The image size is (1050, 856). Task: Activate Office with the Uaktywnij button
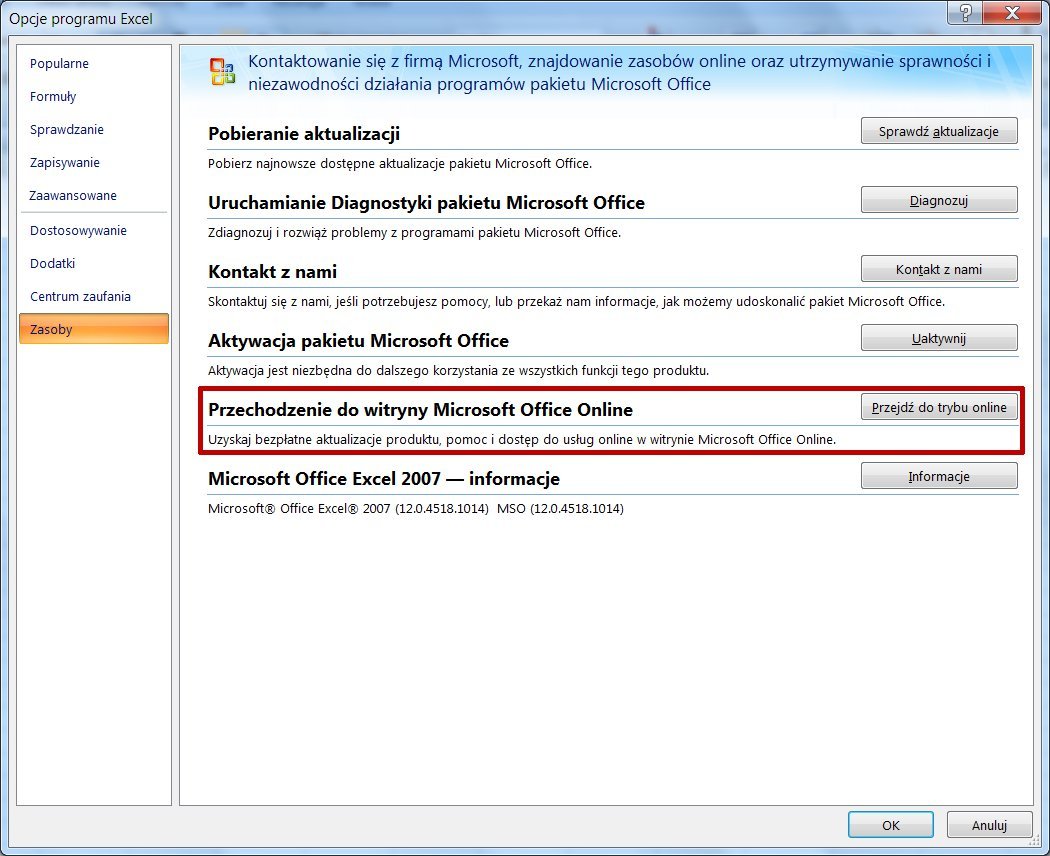tap(939, 338)
